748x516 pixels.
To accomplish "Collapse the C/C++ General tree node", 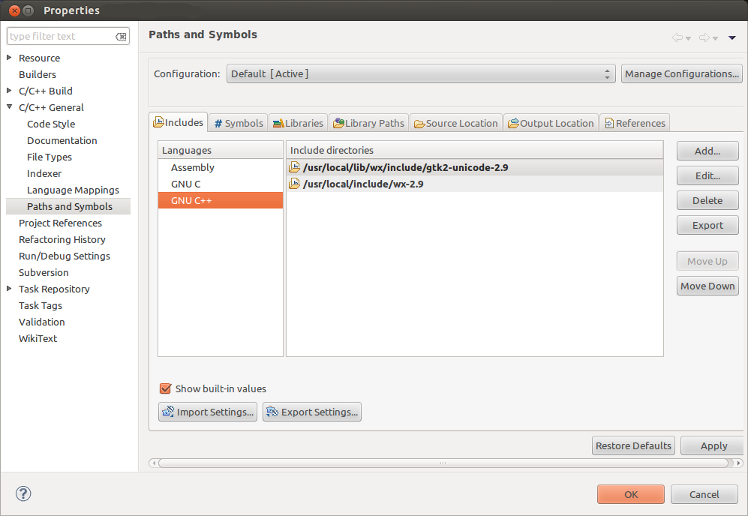I will click(10, 107).
